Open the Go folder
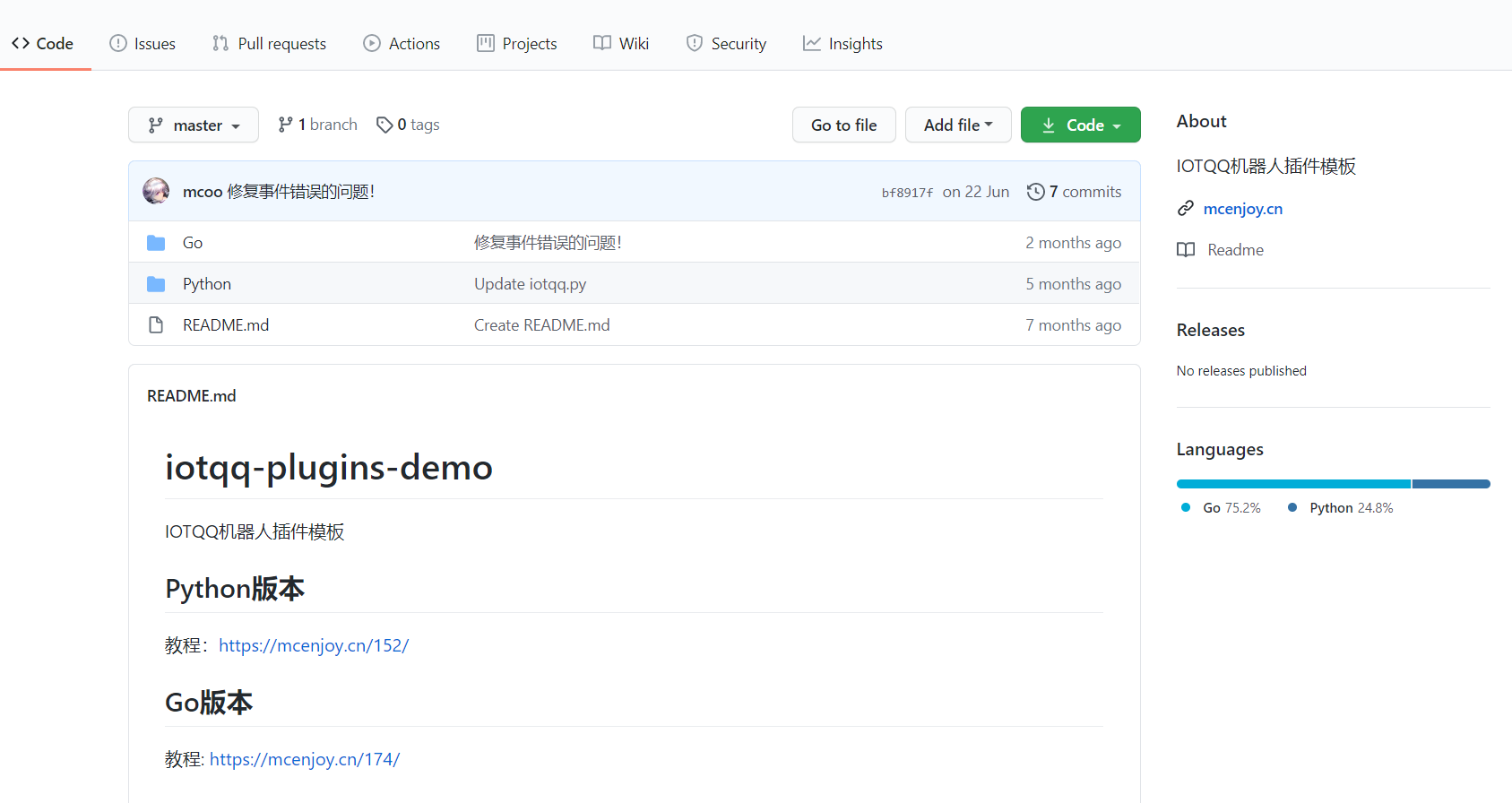The width and height of the screenshot is (1512, 803). coord(193,243)
